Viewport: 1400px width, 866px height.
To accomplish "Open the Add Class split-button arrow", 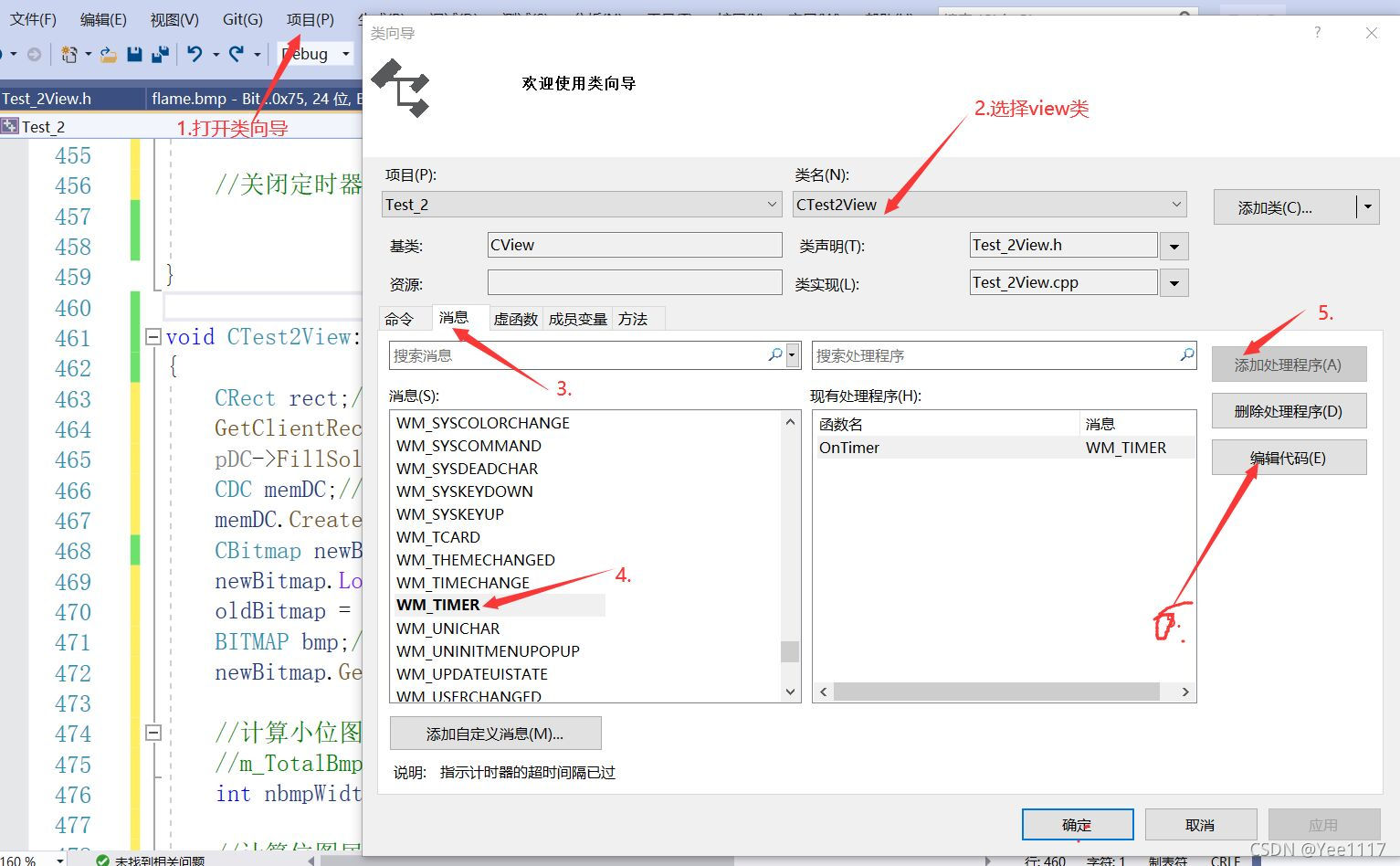I will tap(1368, 207).
